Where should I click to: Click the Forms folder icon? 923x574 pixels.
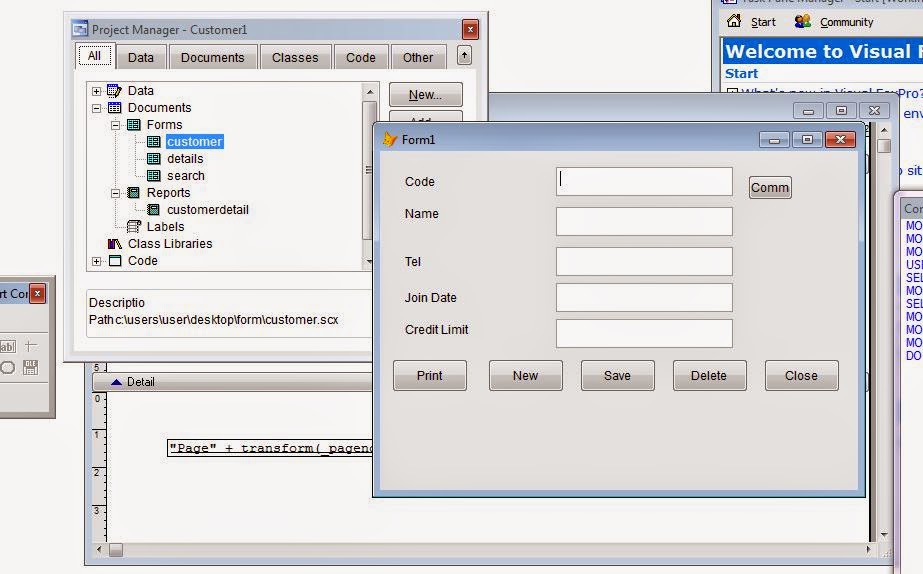click(x=134, y=125)
